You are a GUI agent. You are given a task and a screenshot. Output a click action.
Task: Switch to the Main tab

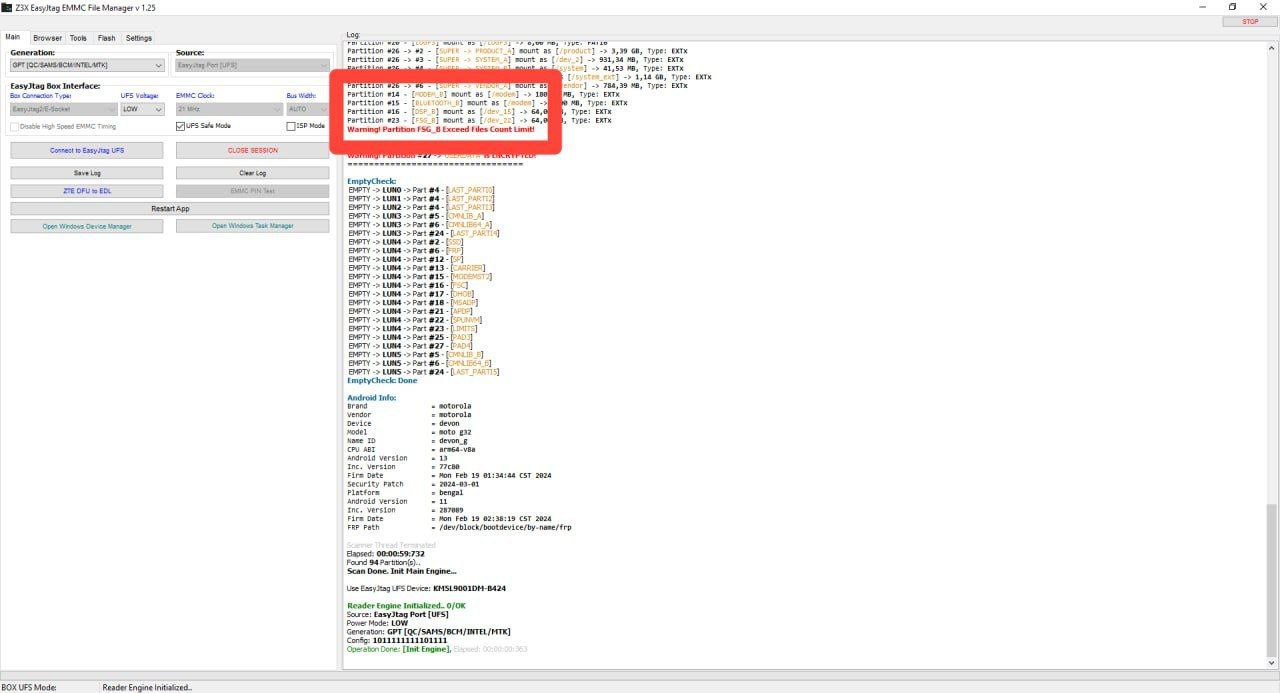[x=12, y=37]
